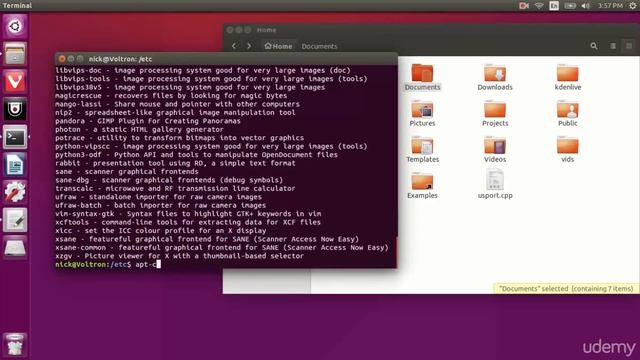The width and height of the screenshot is (640, 360).
Task: Click the 'xzgv - Picture viewer' output line
Action: [180, 256]
